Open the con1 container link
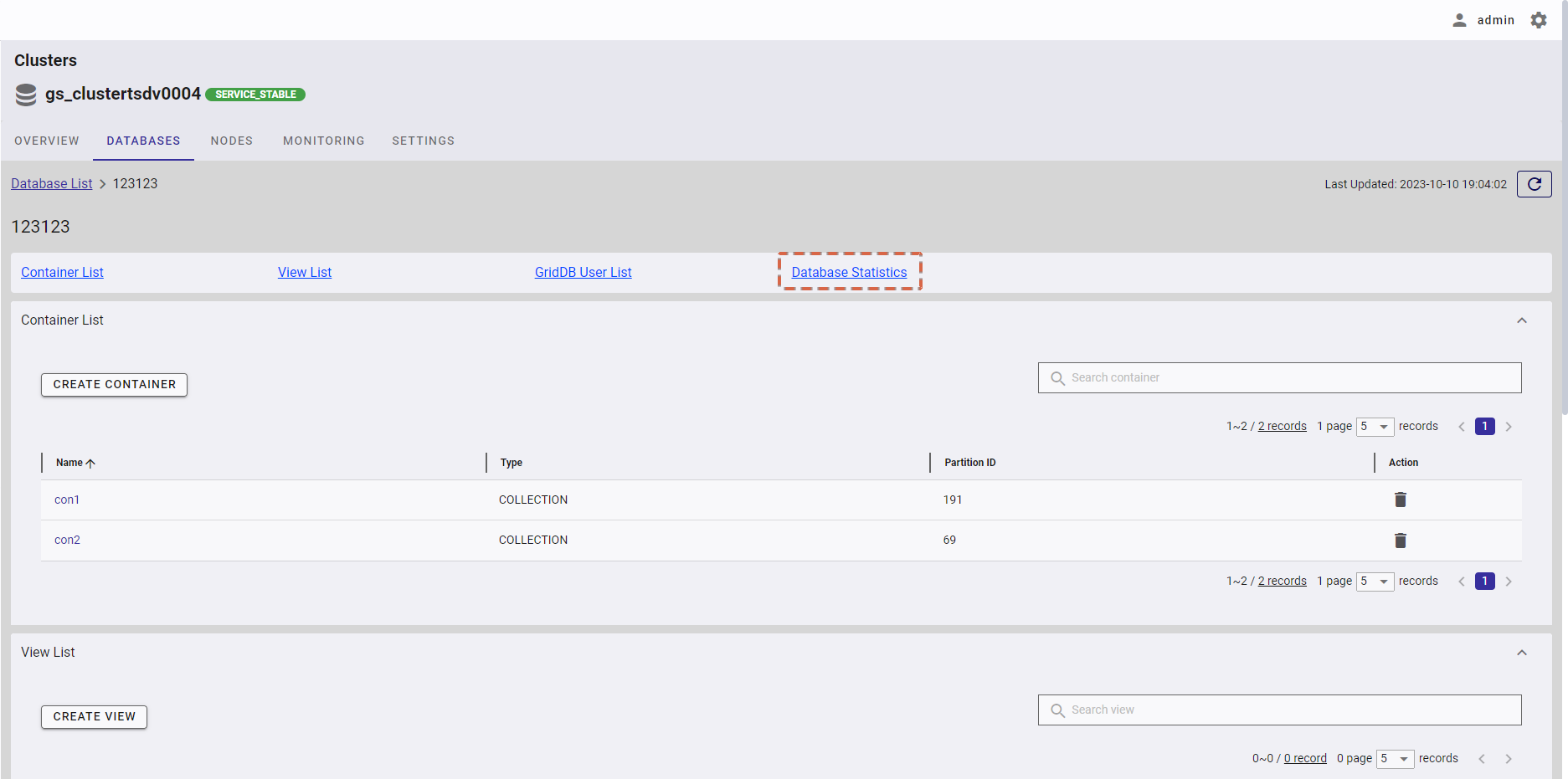Image resolution: width=1568 pixels, height=779 pixels. click(x=67, y=500)
